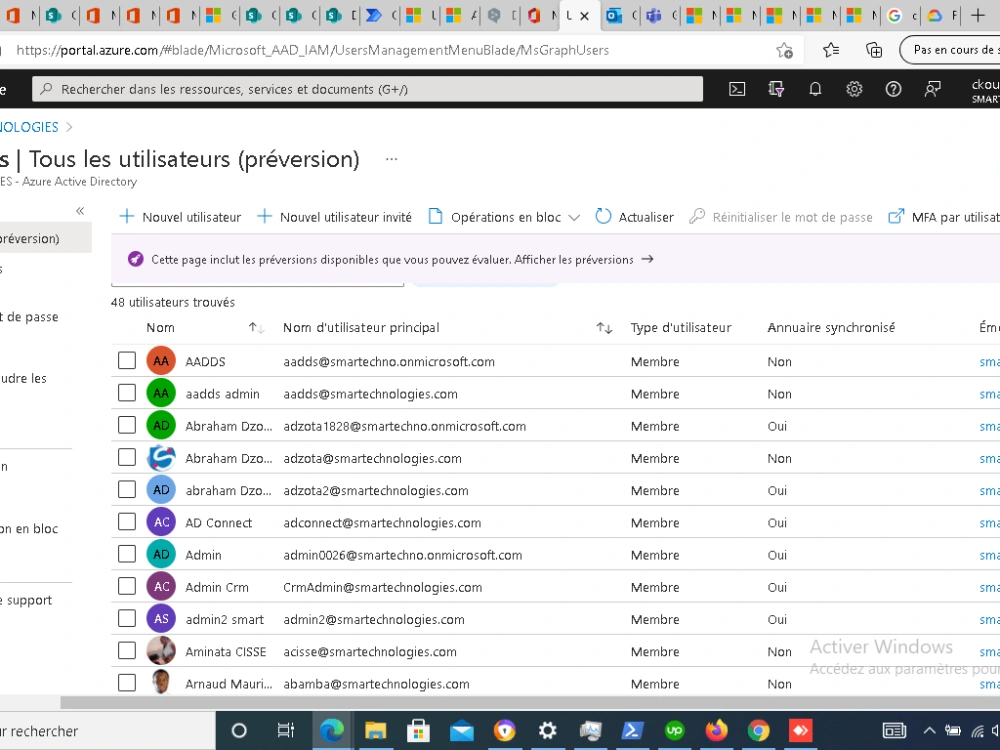The image size is (1000, 750).
Task: Open Microsoft Store from taskbar
Action: 418,730
